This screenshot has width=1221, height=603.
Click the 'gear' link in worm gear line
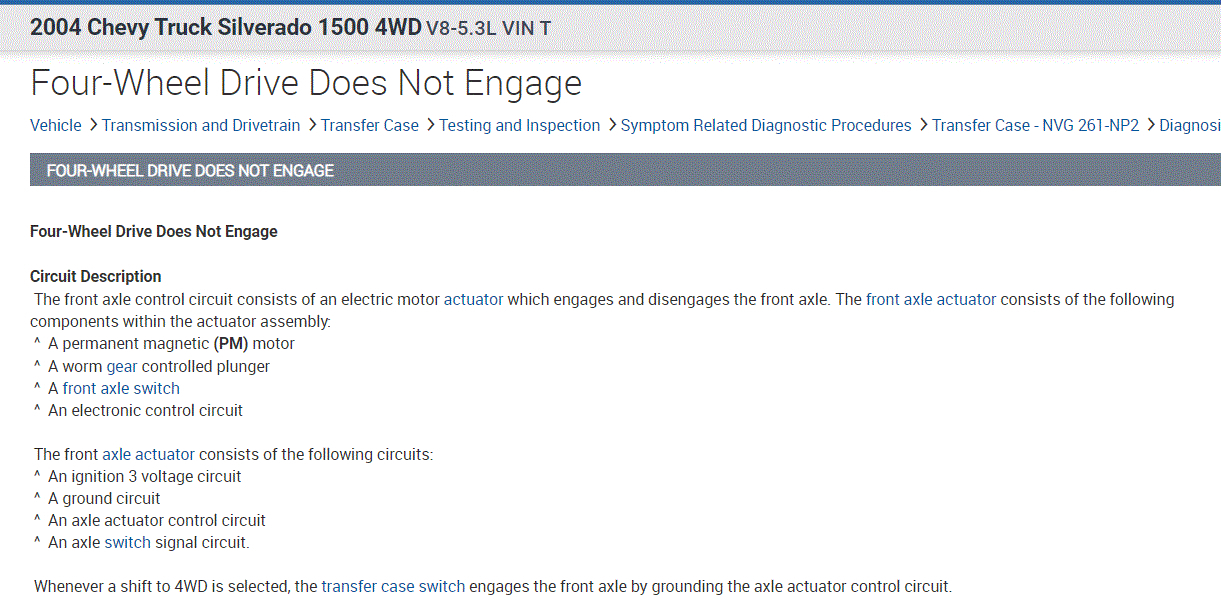[122, 366]
